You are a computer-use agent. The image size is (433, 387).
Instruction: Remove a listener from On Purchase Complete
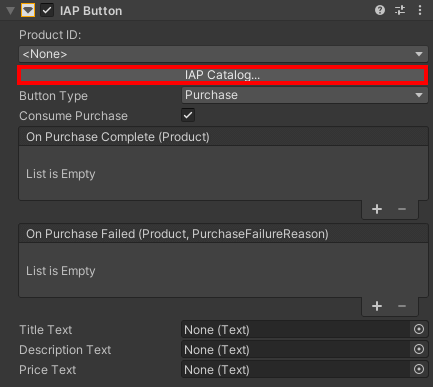402,209
